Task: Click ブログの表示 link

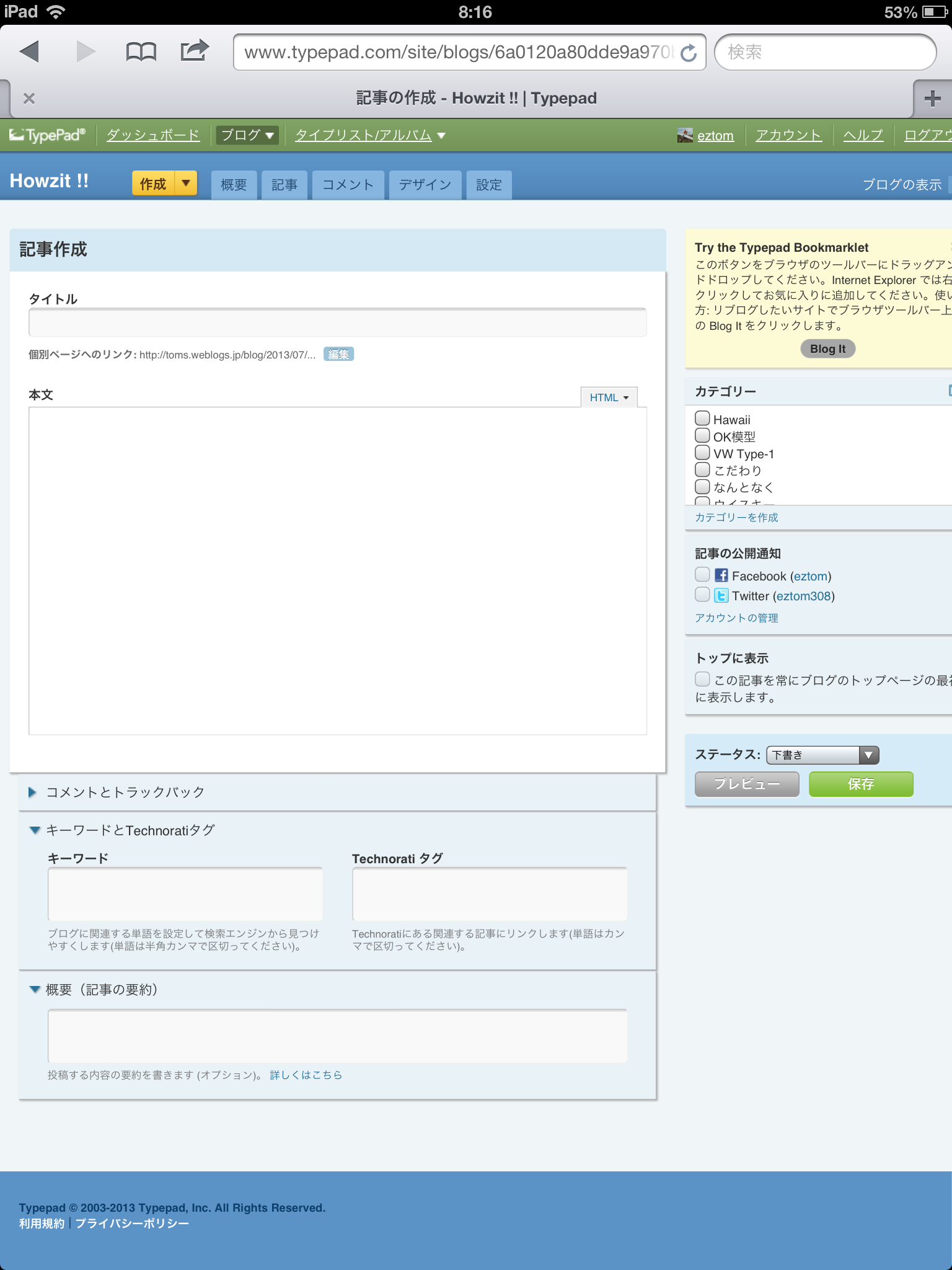Action: 902,185
